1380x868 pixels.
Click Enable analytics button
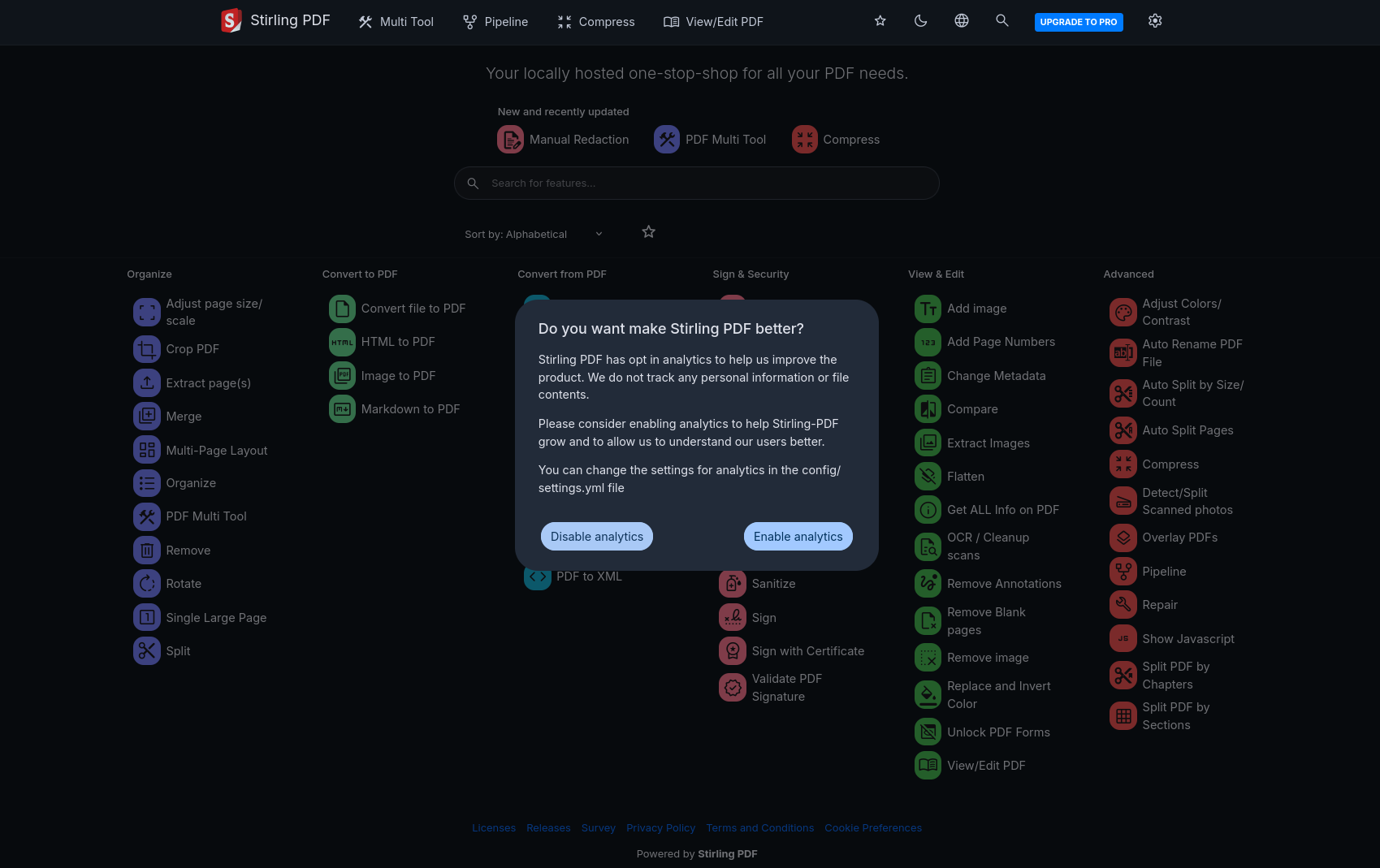[x=798, y=537]
